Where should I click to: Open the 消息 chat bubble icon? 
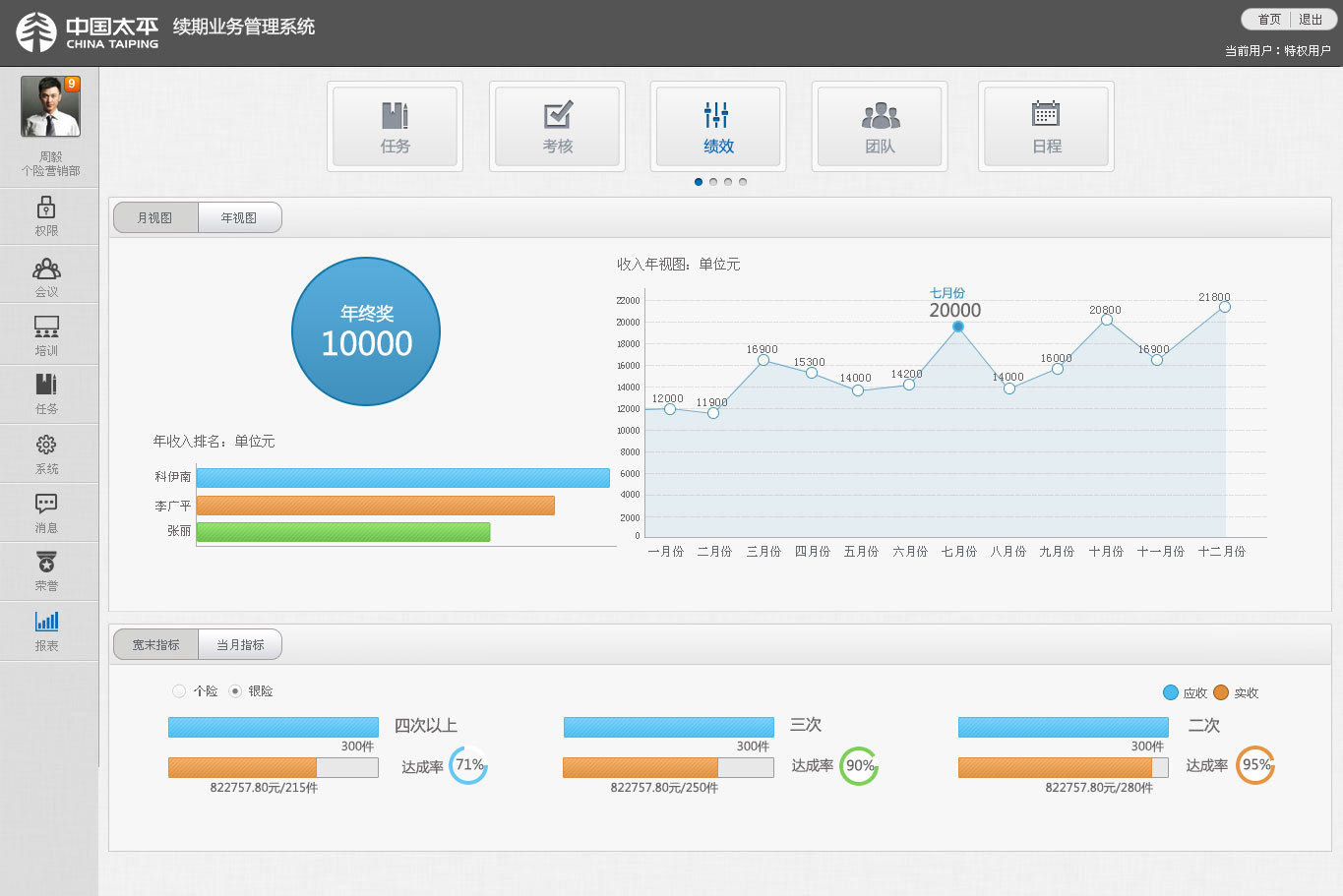(46, 504)
